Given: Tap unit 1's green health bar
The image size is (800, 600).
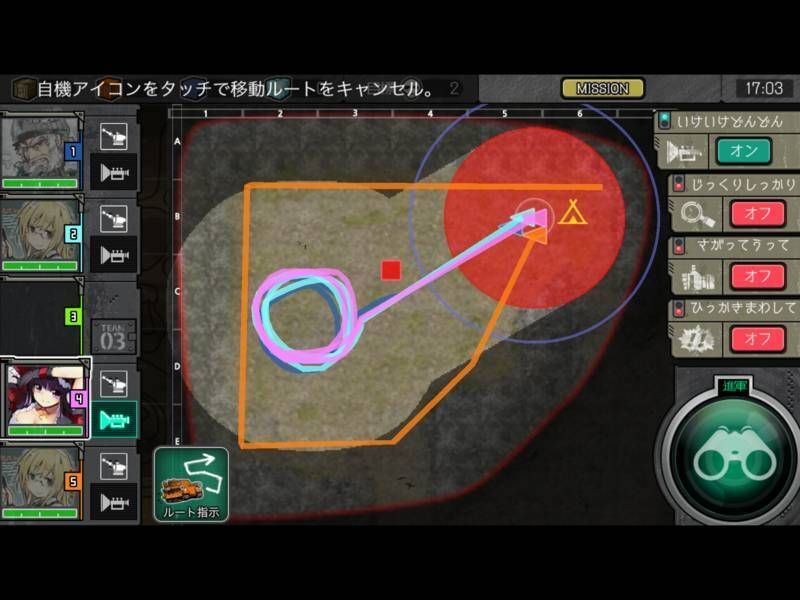Looking at the screenshot, I should (x=40, y=184).
